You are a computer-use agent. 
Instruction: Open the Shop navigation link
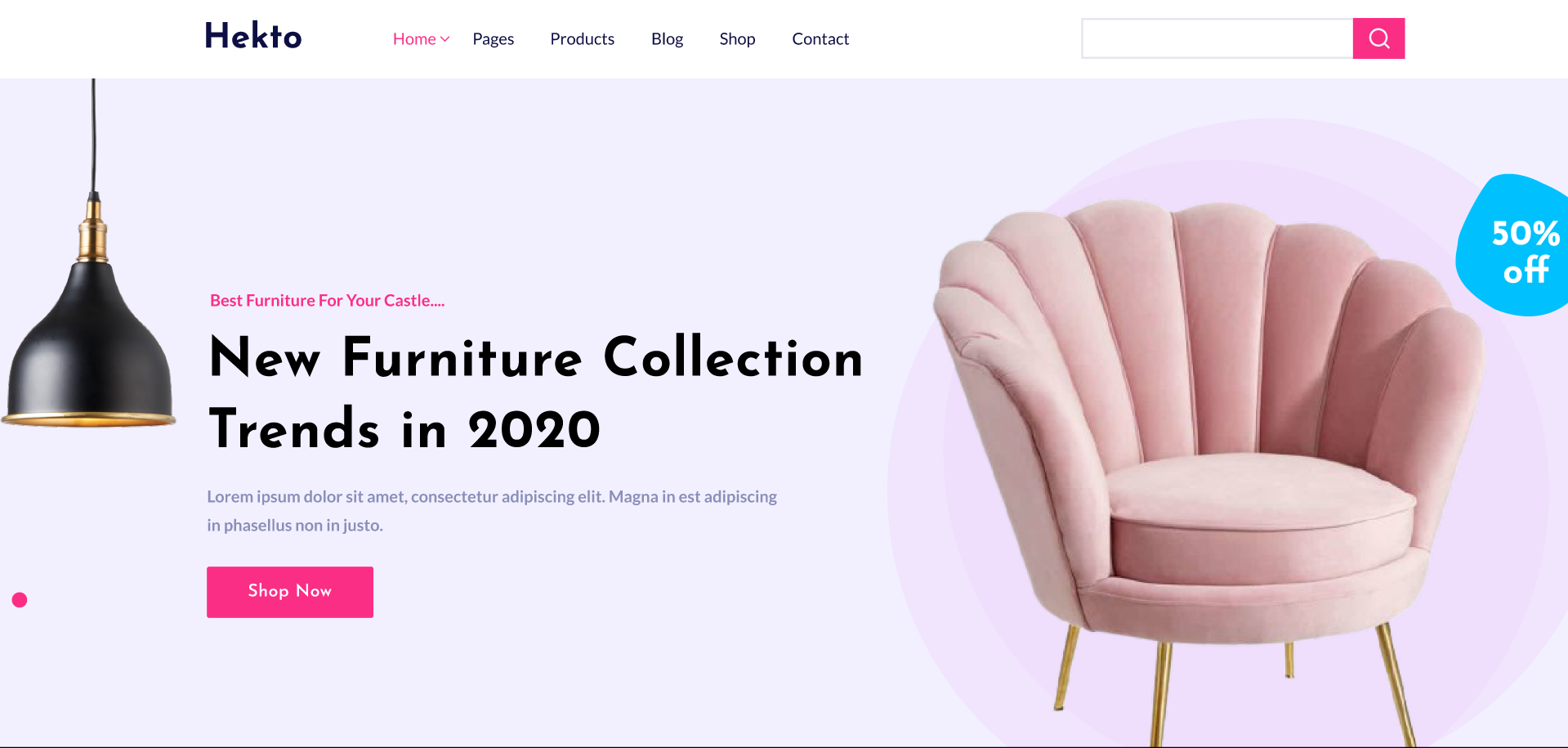(737, 39)
